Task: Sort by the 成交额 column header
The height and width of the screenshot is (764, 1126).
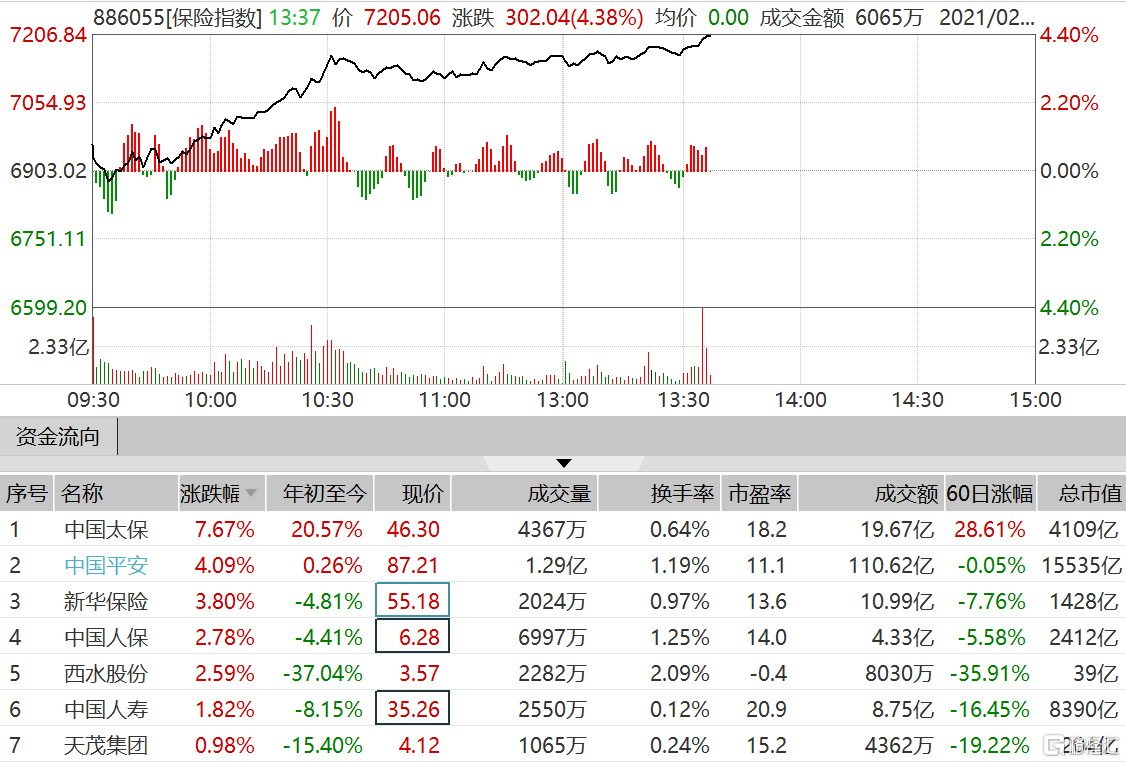Action: [x=872, y=493]
